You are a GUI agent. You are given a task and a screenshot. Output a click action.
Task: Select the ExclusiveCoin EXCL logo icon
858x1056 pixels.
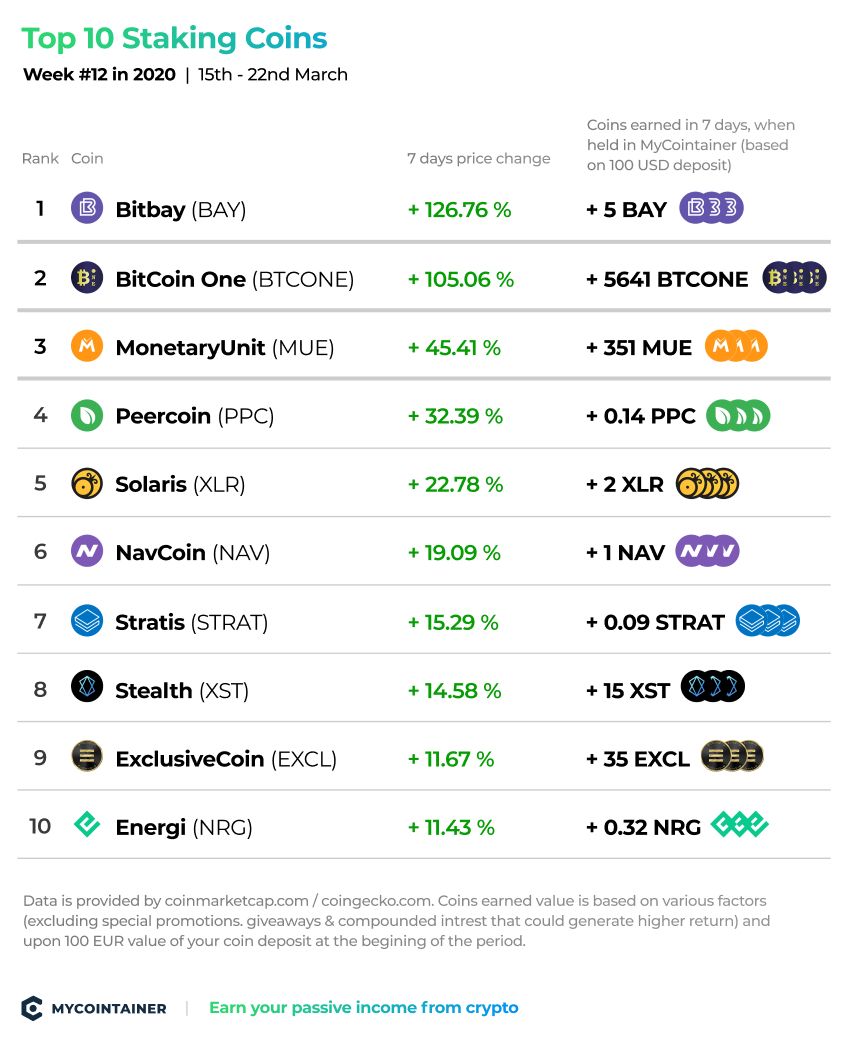coord(87,756)
